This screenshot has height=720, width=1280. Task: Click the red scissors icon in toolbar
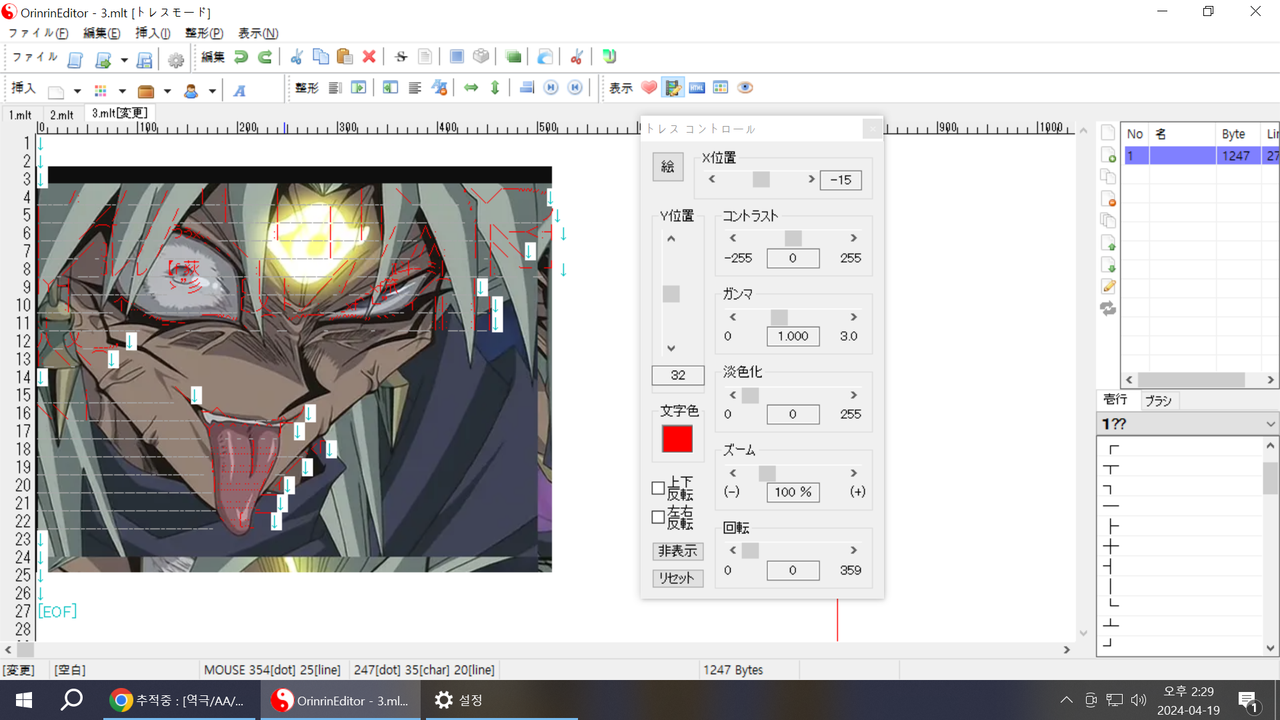[x=576, y=57]
